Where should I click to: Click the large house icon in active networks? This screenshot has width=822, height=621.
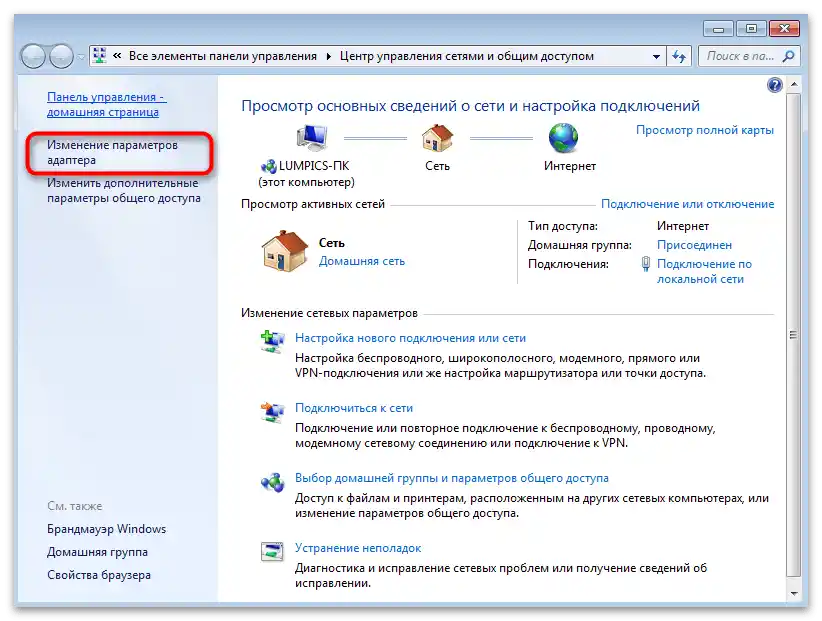click(285, 251)
